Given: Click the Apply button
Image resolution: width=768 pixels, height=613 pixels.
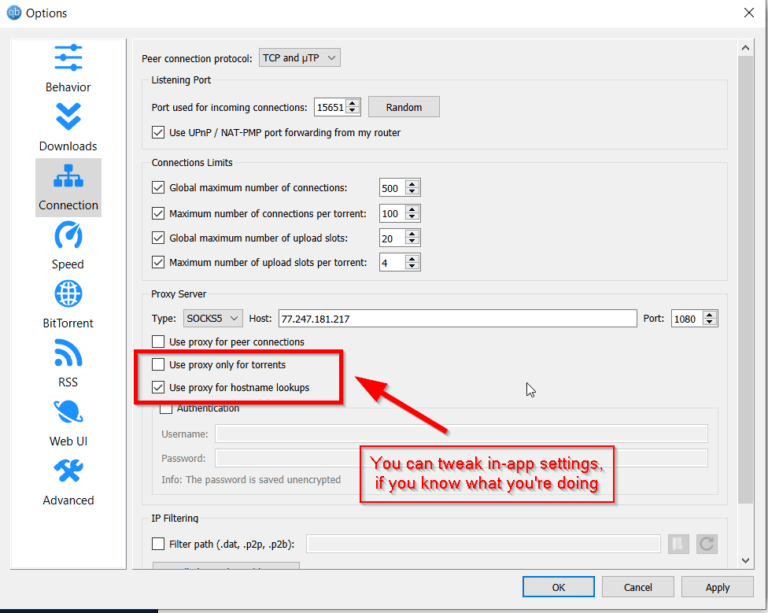Looking at the screenshot, I should pyautogui.click(x=717, y=587).
